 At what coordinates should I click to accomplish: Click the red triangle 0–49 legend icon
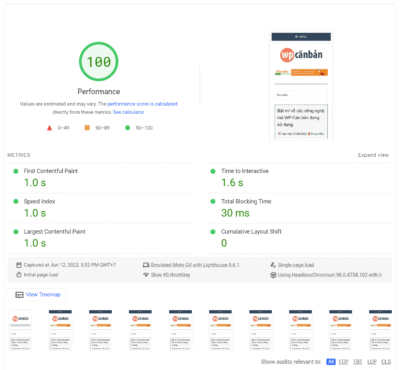click(49, 128)
